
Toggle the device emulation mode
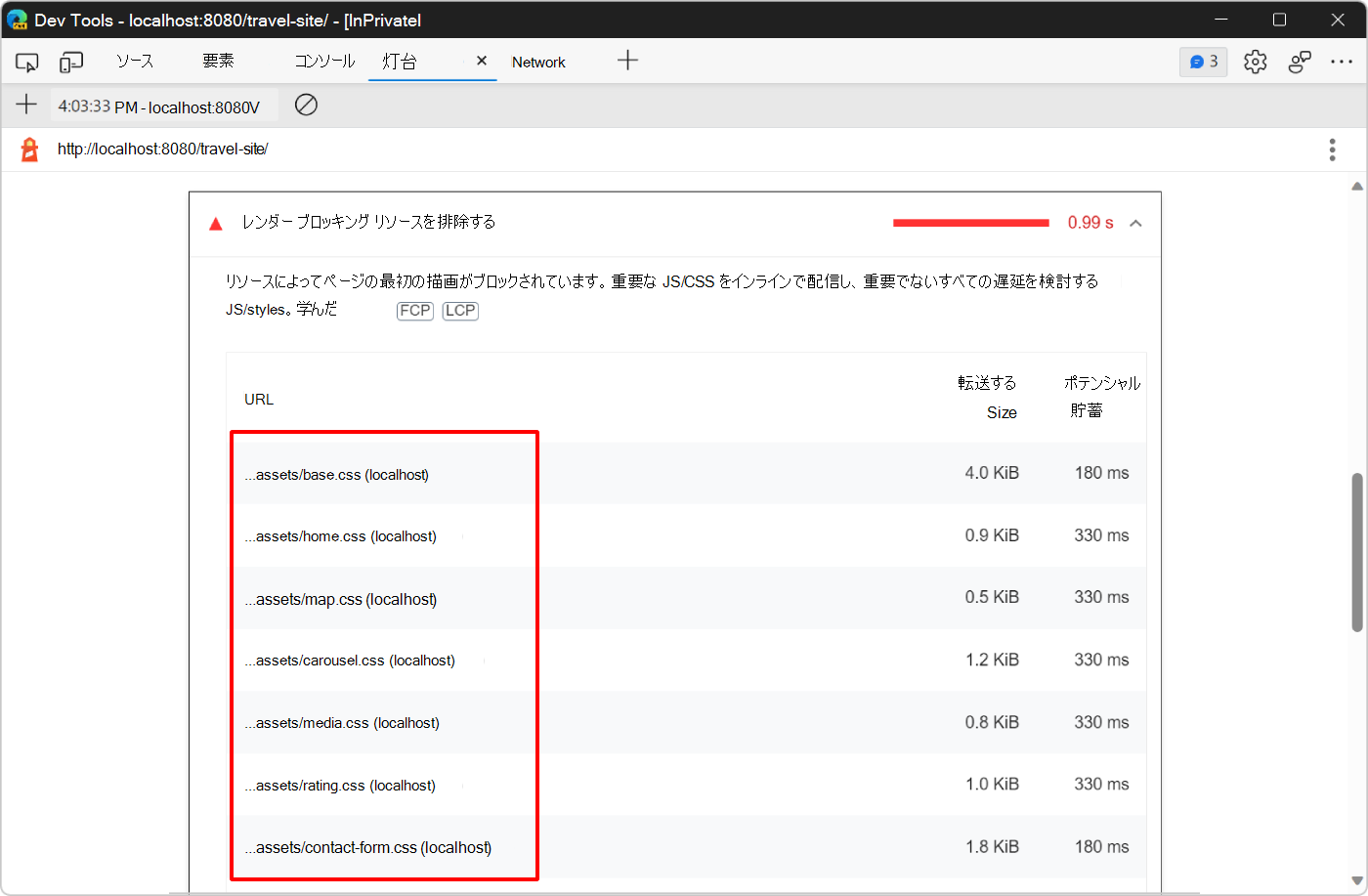tap(69, 61)
